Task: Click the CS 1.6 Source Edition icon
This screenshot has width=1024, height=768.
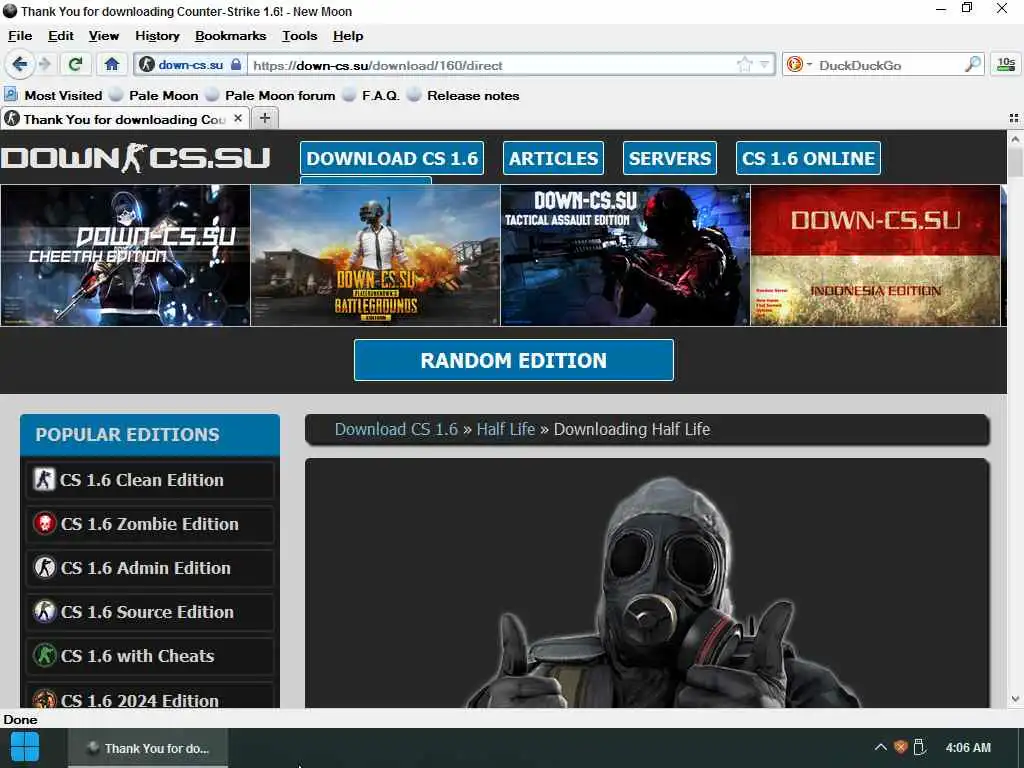Action: (x=44, y=612)
